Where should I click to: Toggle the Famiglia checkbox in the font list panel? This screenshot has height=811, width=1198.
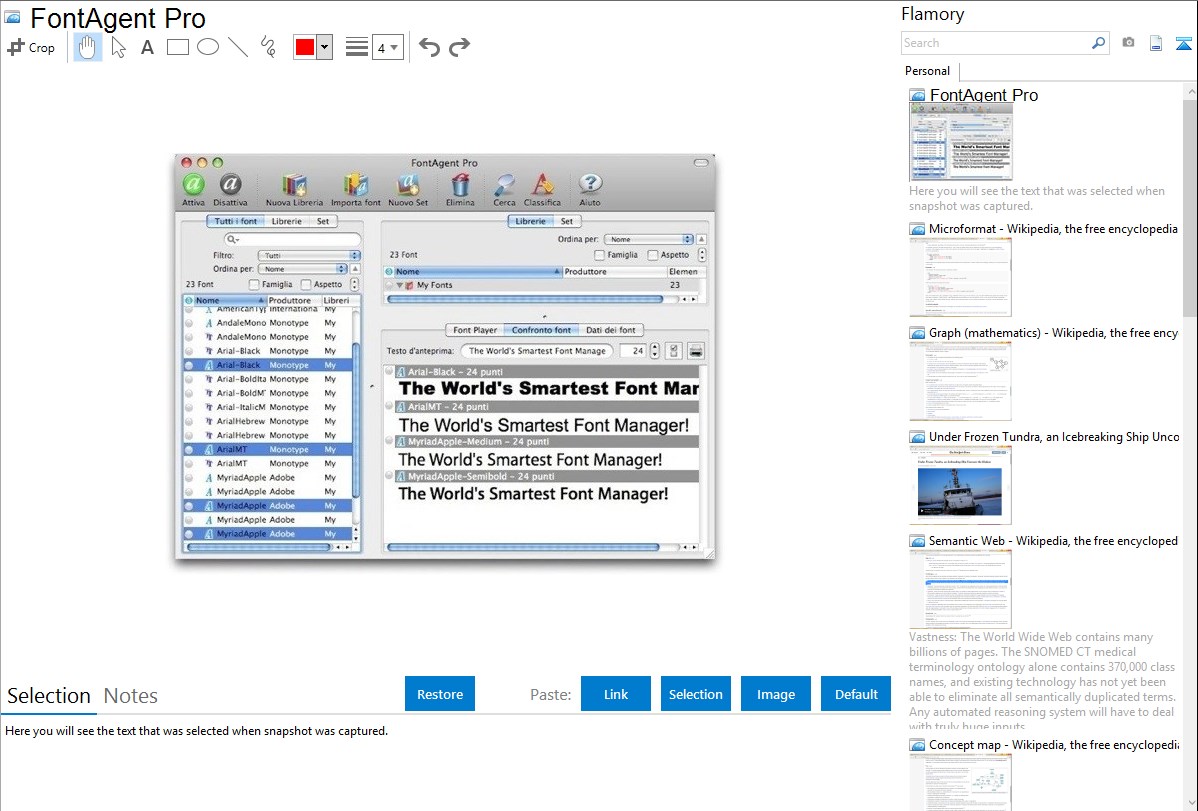point(254,284)
